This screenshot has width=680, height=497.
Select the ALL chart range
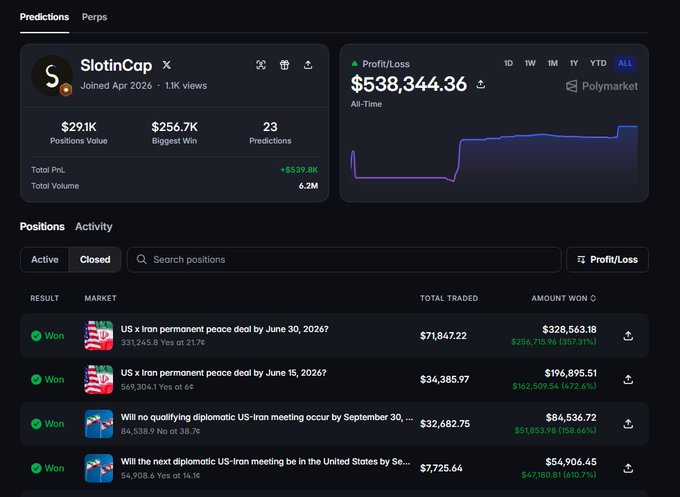625,63
